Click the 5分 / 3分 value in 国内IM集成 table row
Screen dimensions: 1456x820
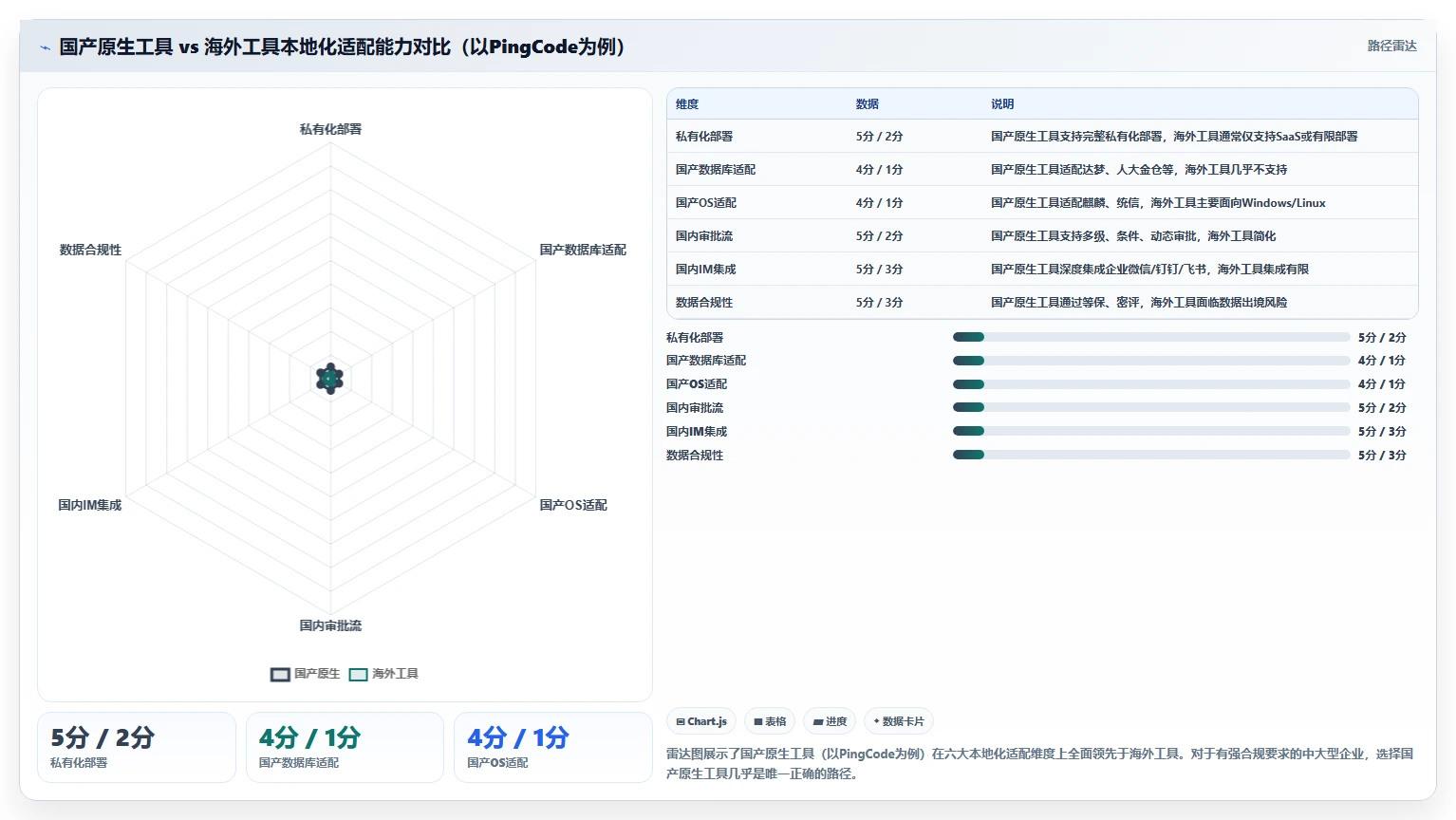pos(879,270)
